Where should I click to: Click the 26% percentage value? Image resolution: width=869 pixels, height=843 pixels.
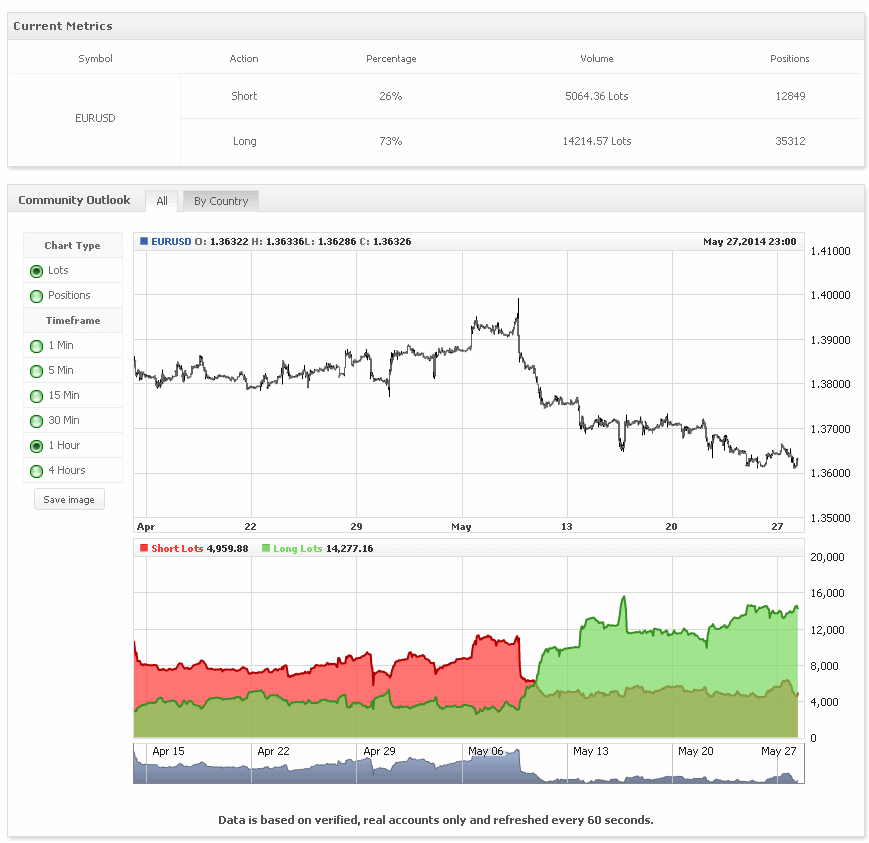tap(391, 96)
